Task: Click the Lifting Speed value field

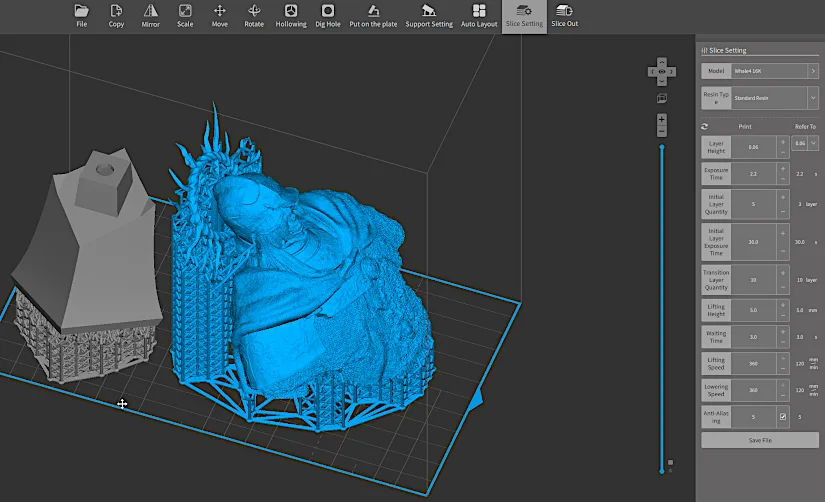Action: click(753, 364)
